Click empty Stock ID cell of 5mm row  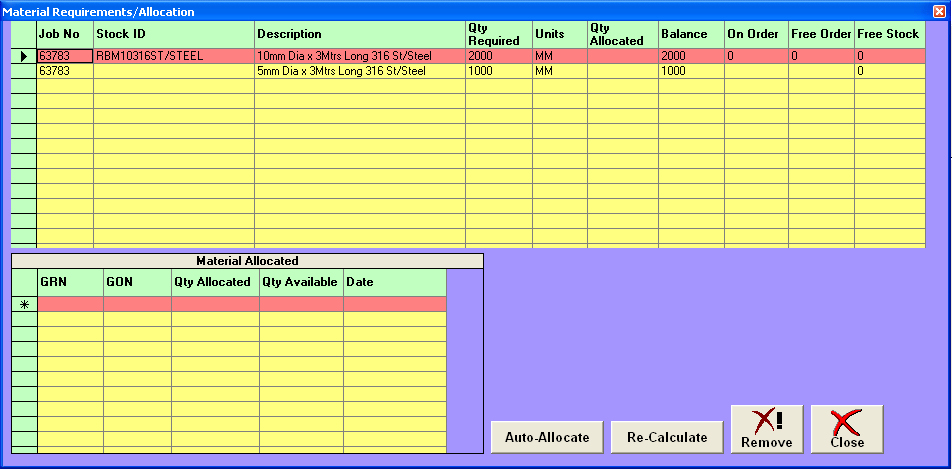click(174, 71)
